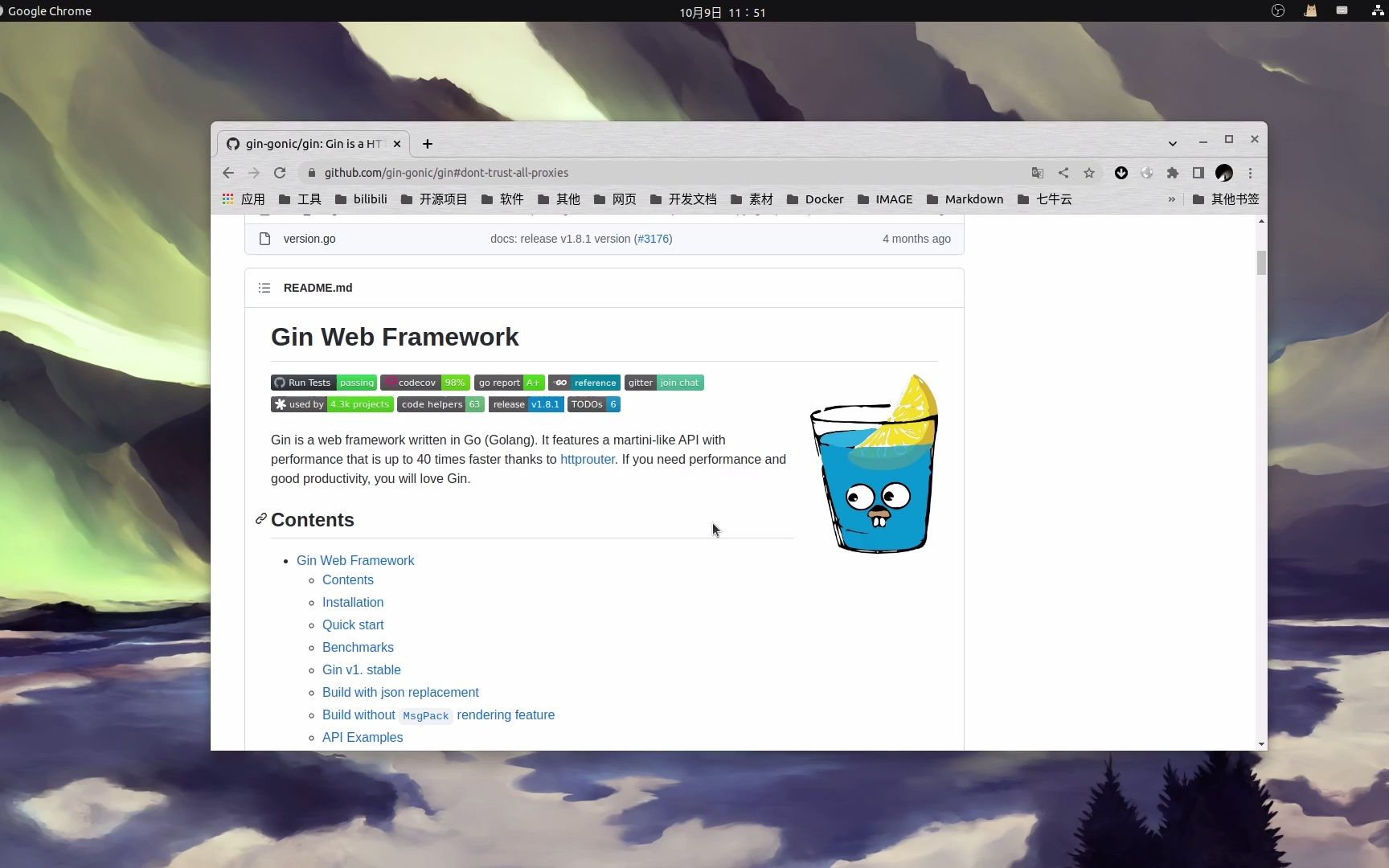Screen dimensions: 1389x868
Task: Bookmark this page with the star
Action: (1089, 173)
